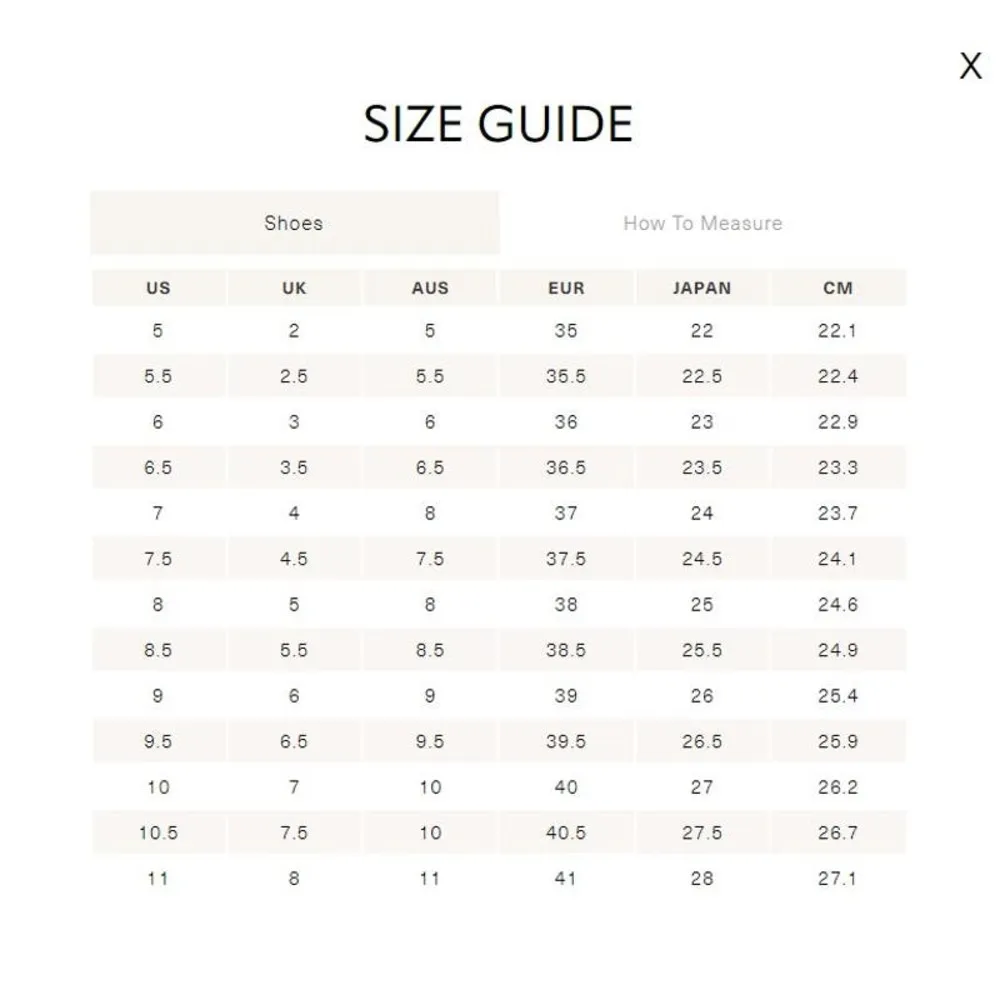Image resolution: width=1000 pixels, height=1000 pixels.
Task: Click the CM column header
Action: [838, 288]
